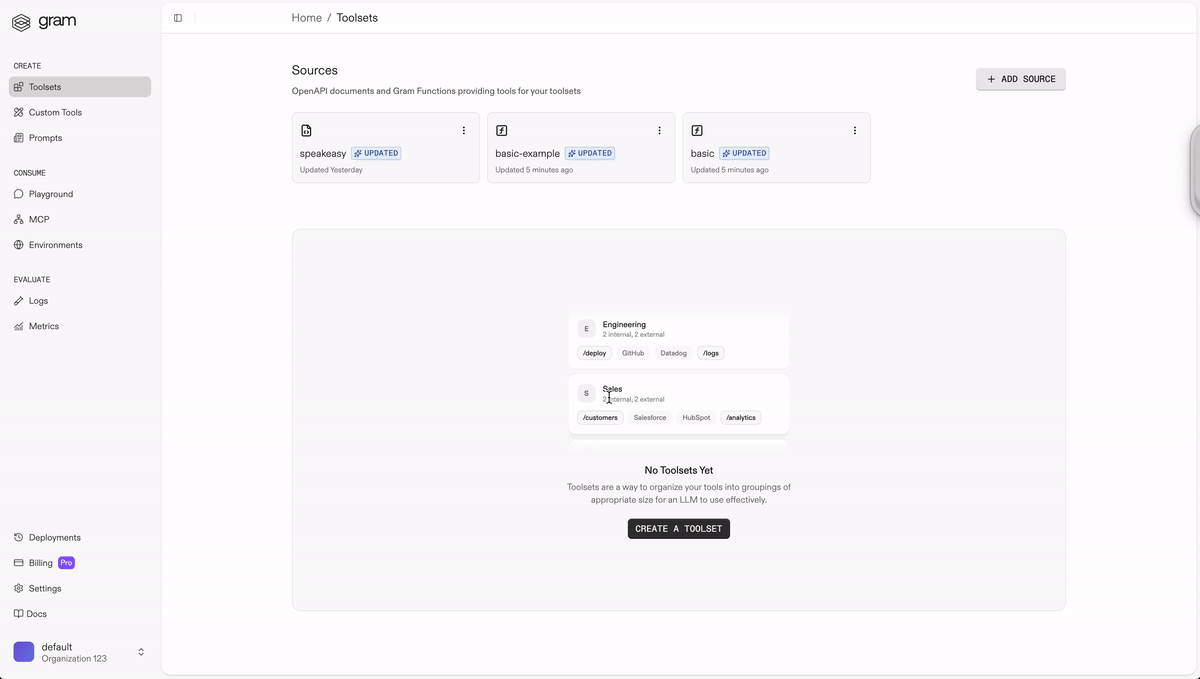Open the MCP page

coord(38,219)
